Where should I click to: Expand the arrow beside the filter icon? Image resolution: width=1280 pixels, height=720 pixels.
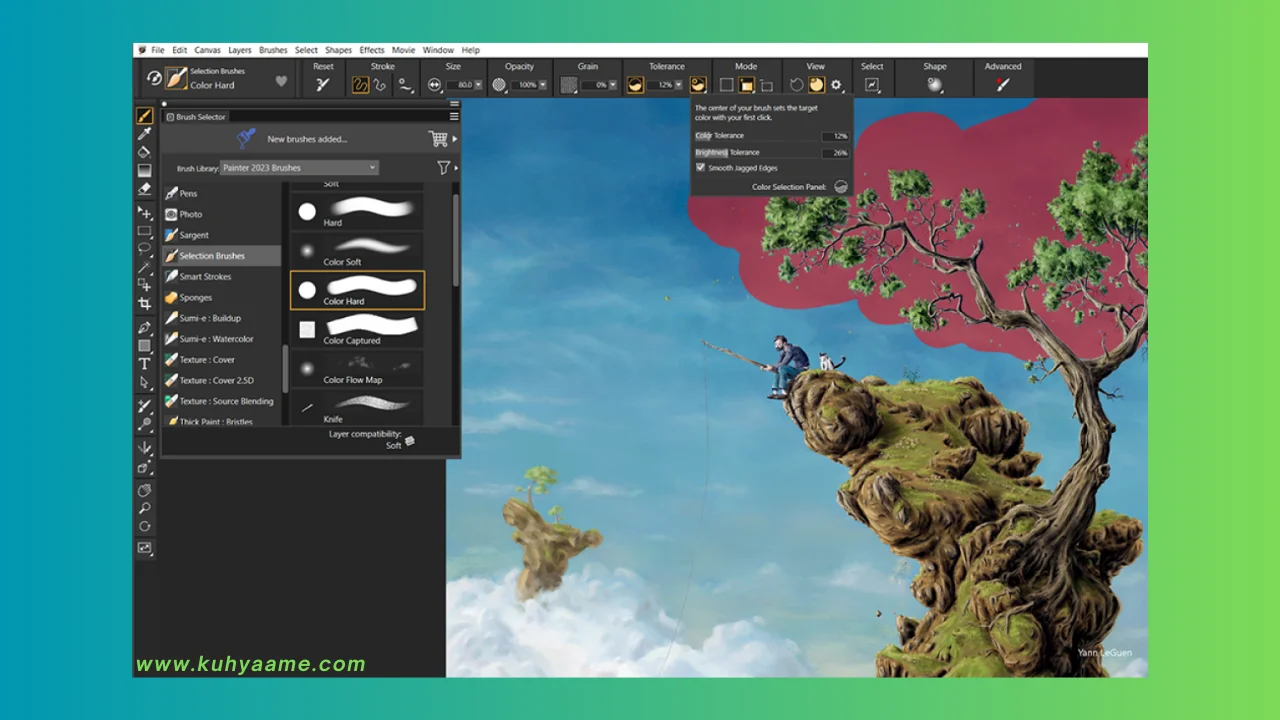(x=457, y=168)
